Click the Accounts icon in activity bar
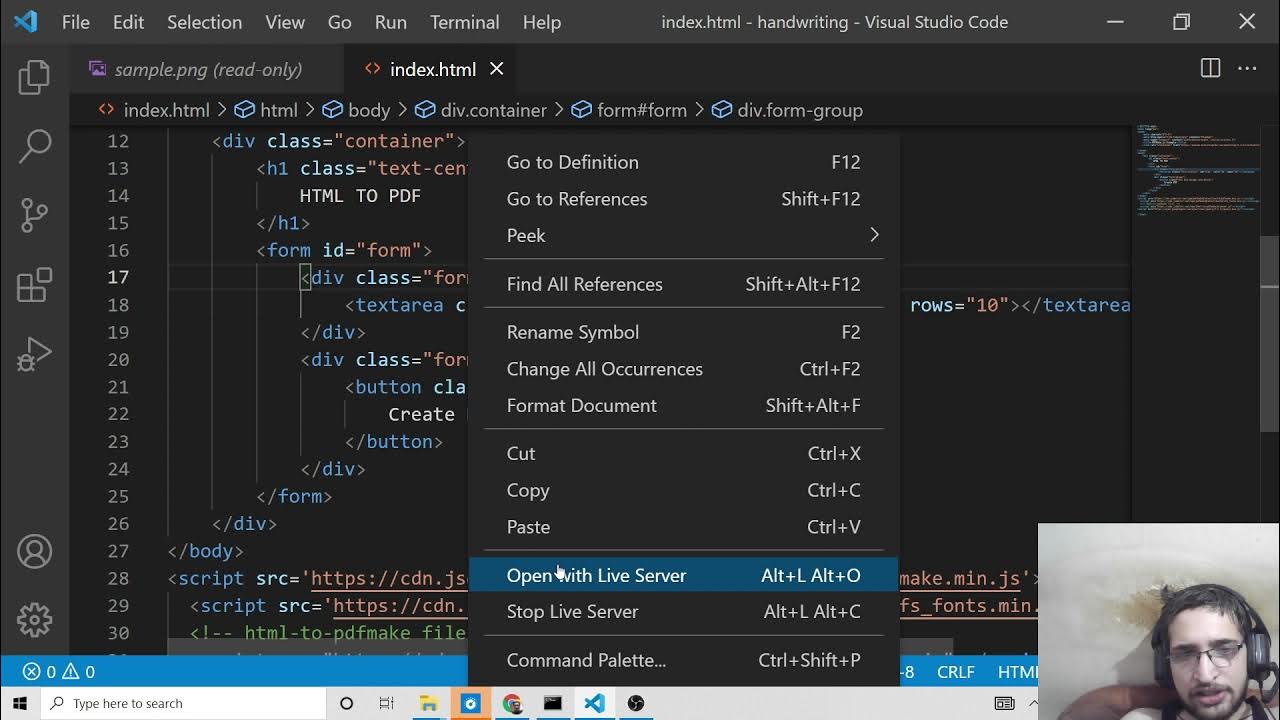Viewport: 1280px width, 720px height. point(34,552)
